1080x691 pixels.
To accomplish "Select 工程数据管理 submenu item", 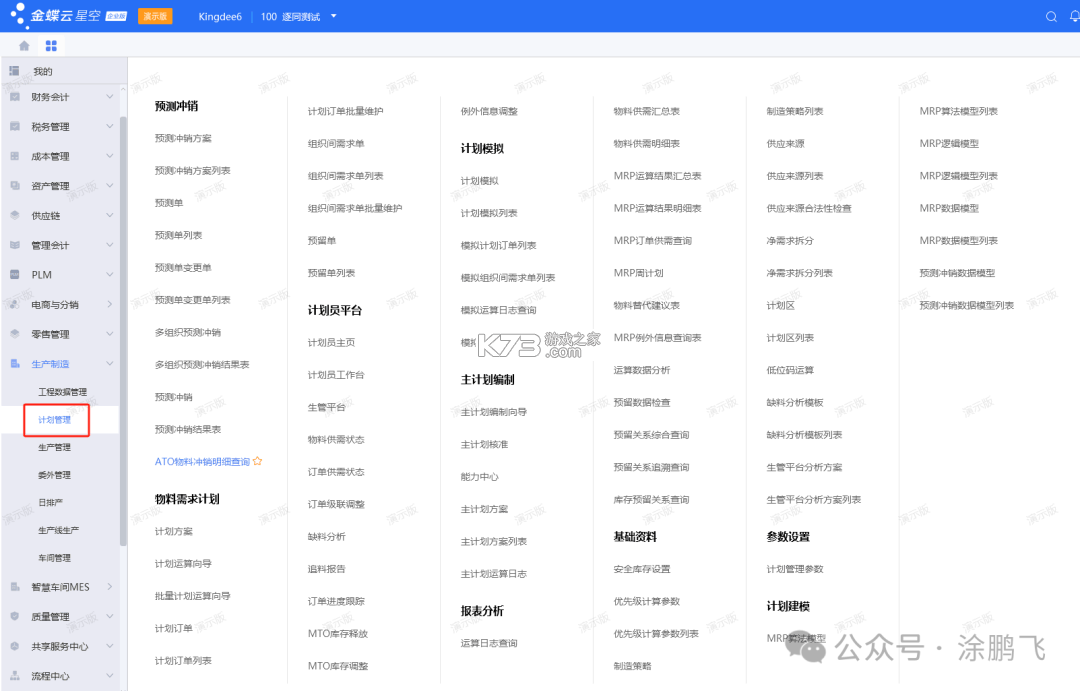I will tap(62, 391).
